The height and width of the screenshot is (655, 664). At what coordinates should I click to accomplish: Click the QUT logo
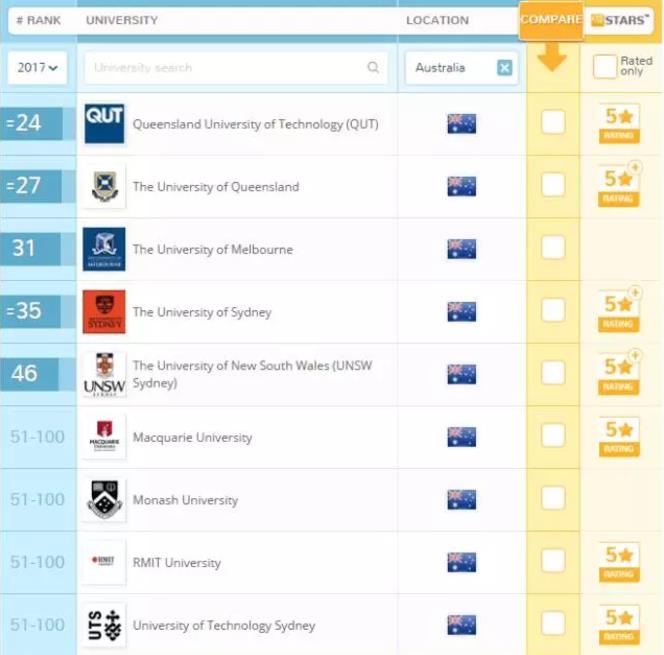(x=104, y=124)
